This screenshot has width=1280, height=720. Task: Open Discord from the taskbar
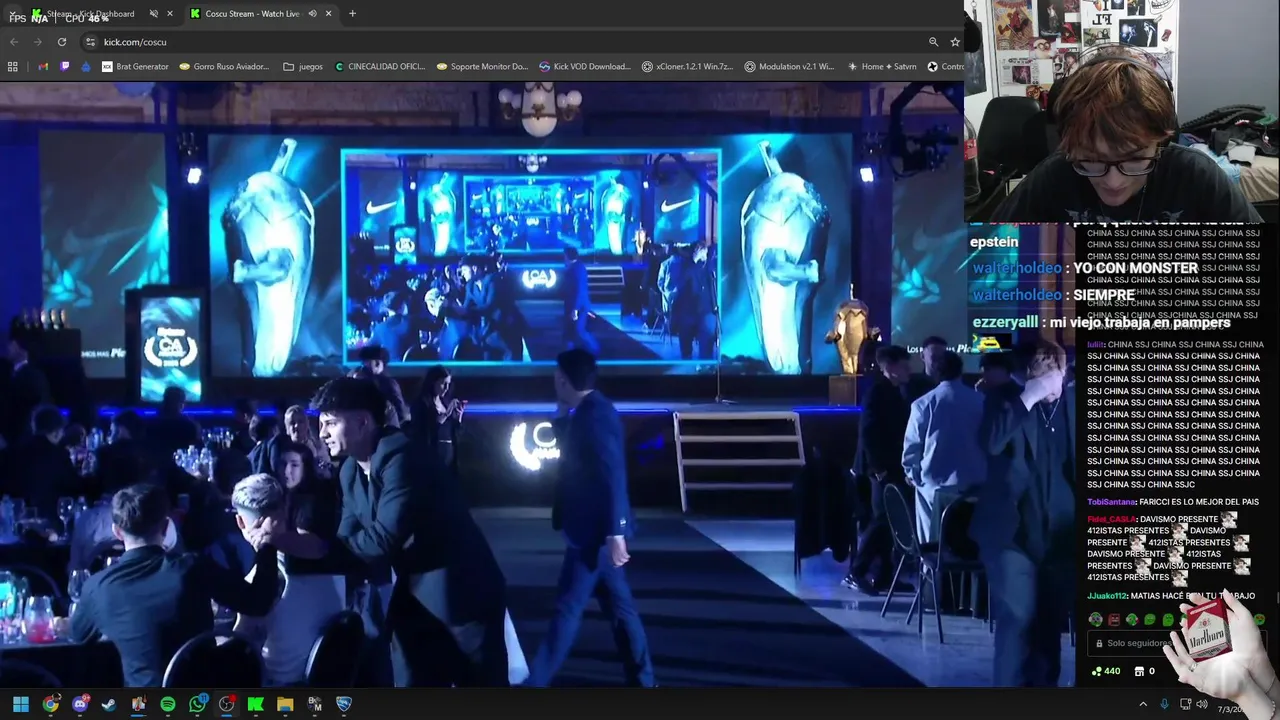(x=80, y=704)
